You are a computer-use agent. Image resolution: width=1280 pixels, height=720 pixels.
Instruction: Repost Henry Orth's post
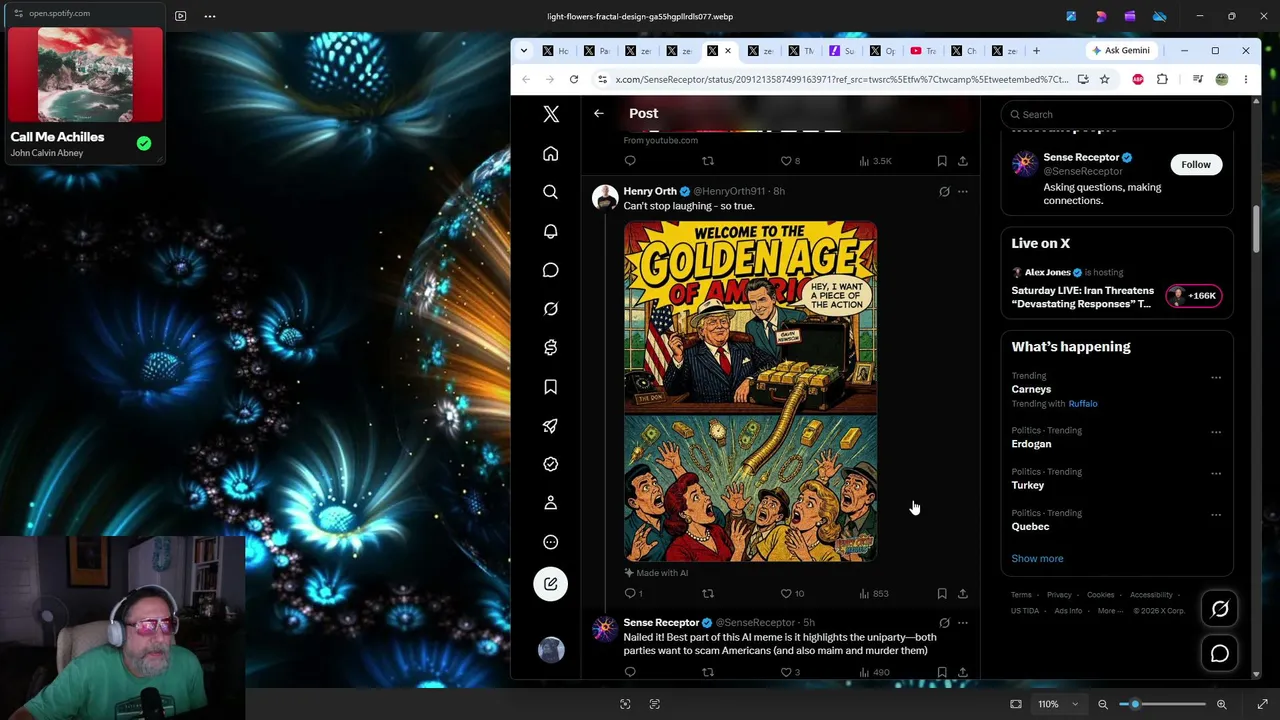point(708,594)
